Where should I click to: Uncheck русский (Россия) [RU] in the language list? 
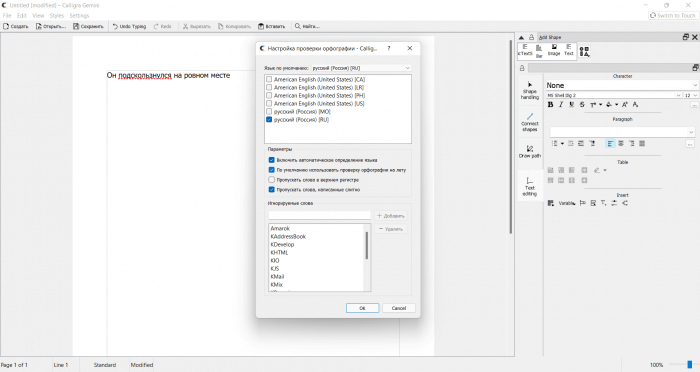click(x=269, y=120)
